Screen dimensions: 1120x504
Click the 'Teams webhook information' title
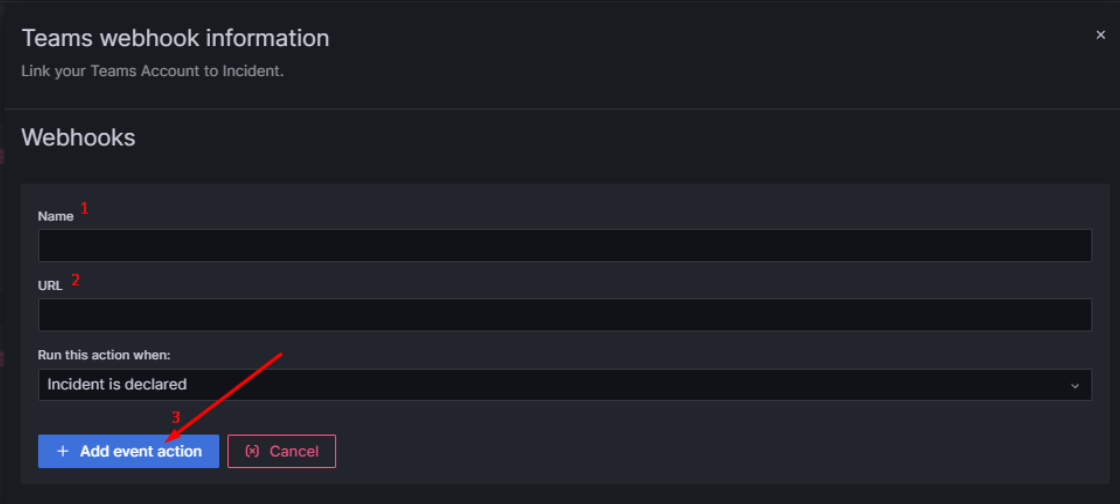(x=175, y=38)
